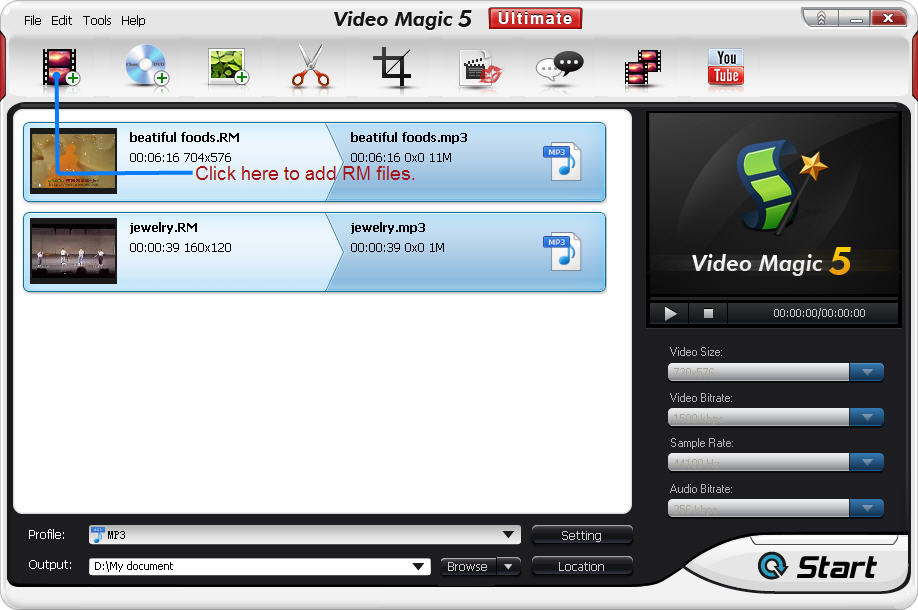Click the Add DVD disc icon
Screen dimensions: 918x610
point(146,66)
